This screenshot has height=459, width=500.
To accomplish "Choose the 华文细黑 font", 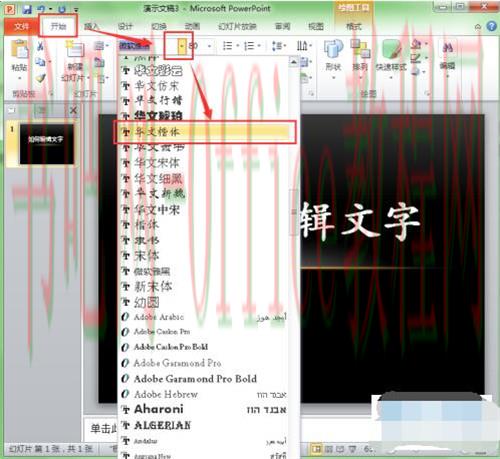I will (x=203, y=179).
